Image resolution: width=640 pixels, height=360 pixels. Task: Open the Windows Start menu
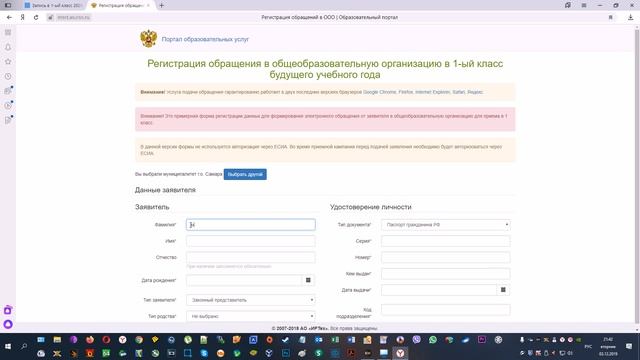[x=8, y=347]
